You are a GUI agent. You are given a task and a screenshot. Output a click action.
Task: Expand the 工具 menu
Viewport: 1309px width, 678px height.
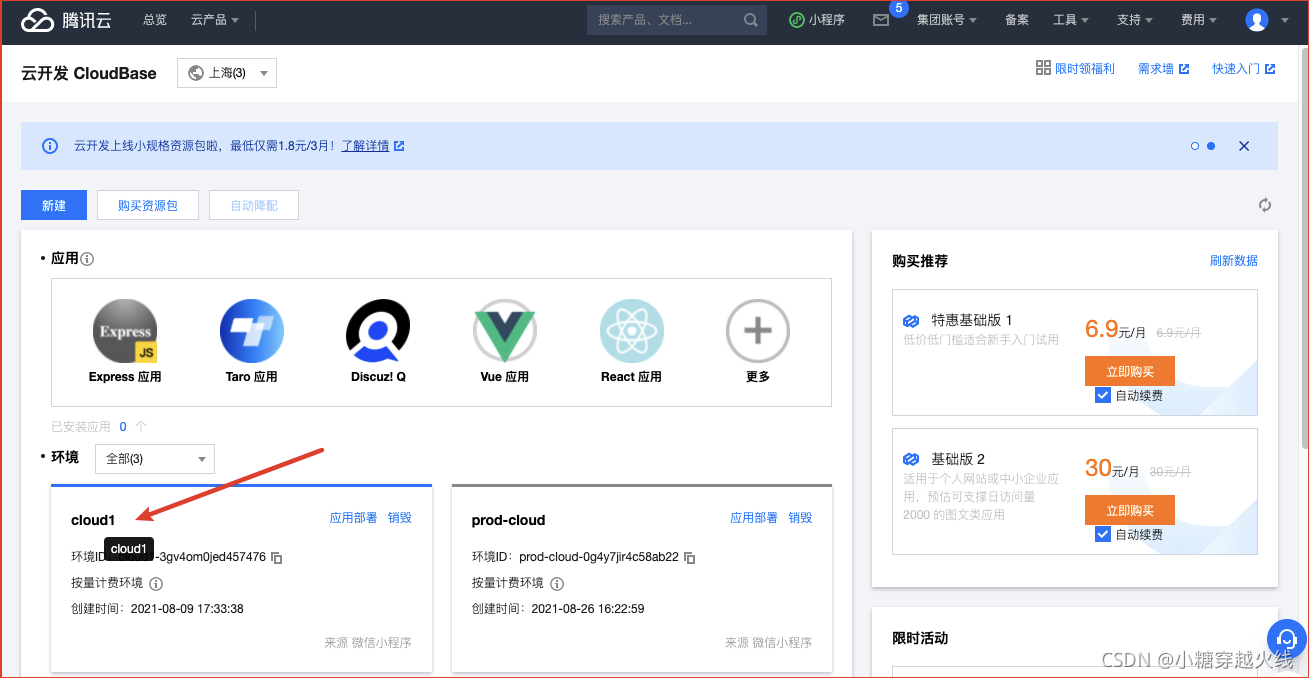[1070, 20]
